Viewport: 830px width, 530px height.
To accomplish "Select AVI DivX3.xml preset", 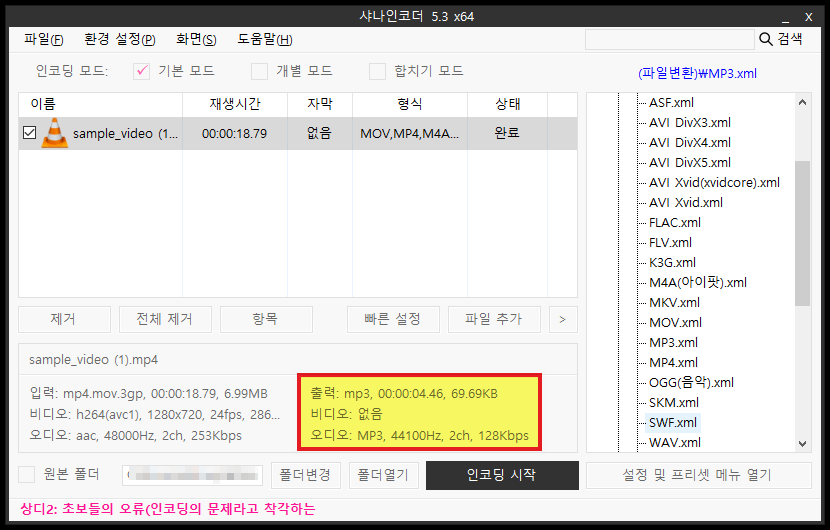I will (x=690, y=123).
